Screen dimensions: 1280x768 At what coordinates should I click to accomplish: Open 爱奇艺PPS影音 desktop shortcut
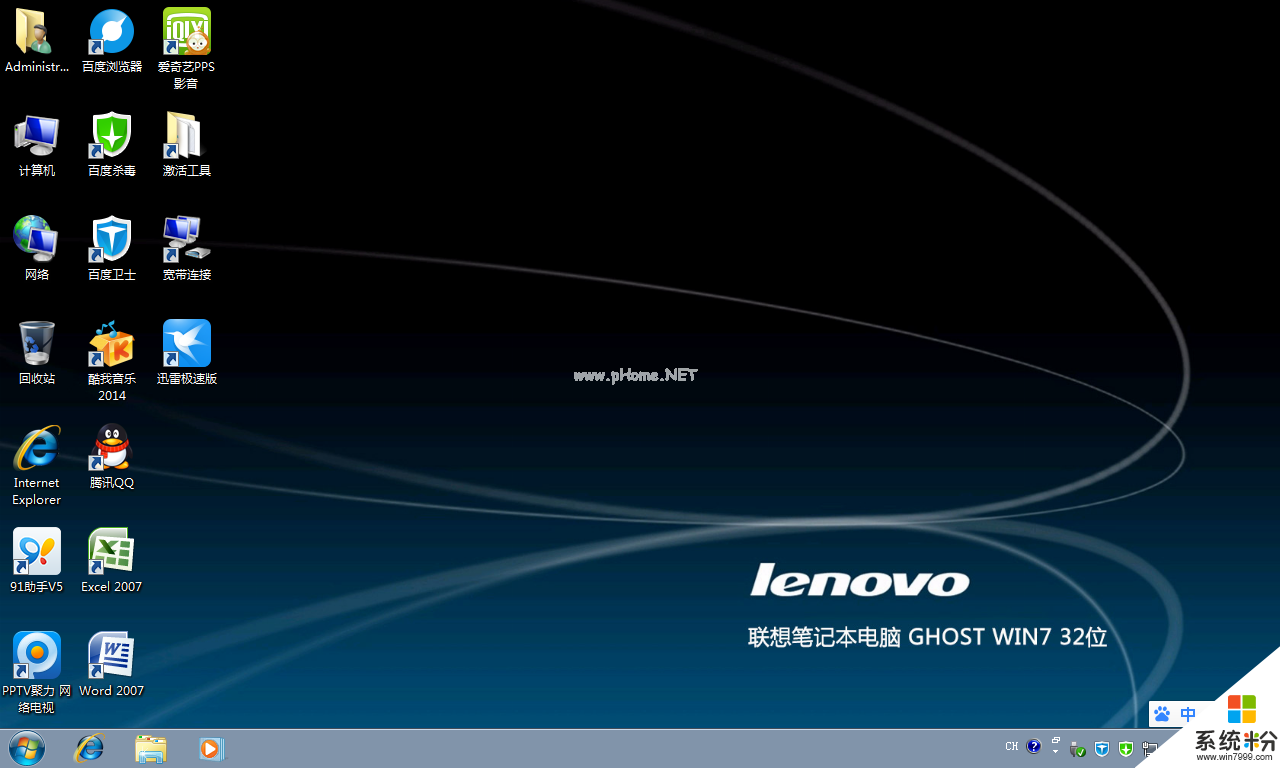187,48
